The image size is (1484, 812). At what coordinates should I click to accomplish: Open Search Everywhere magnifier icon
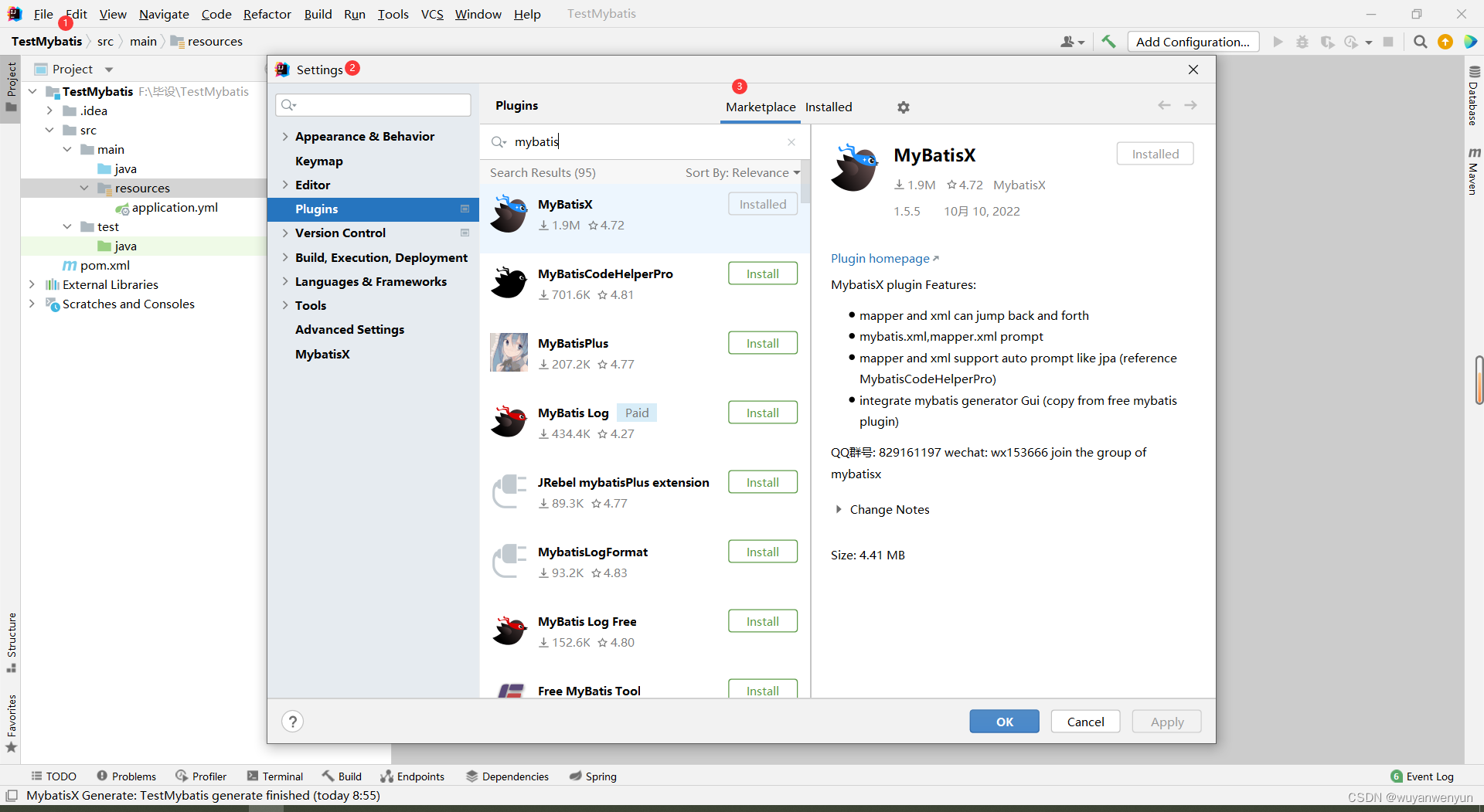point(1420,42)
